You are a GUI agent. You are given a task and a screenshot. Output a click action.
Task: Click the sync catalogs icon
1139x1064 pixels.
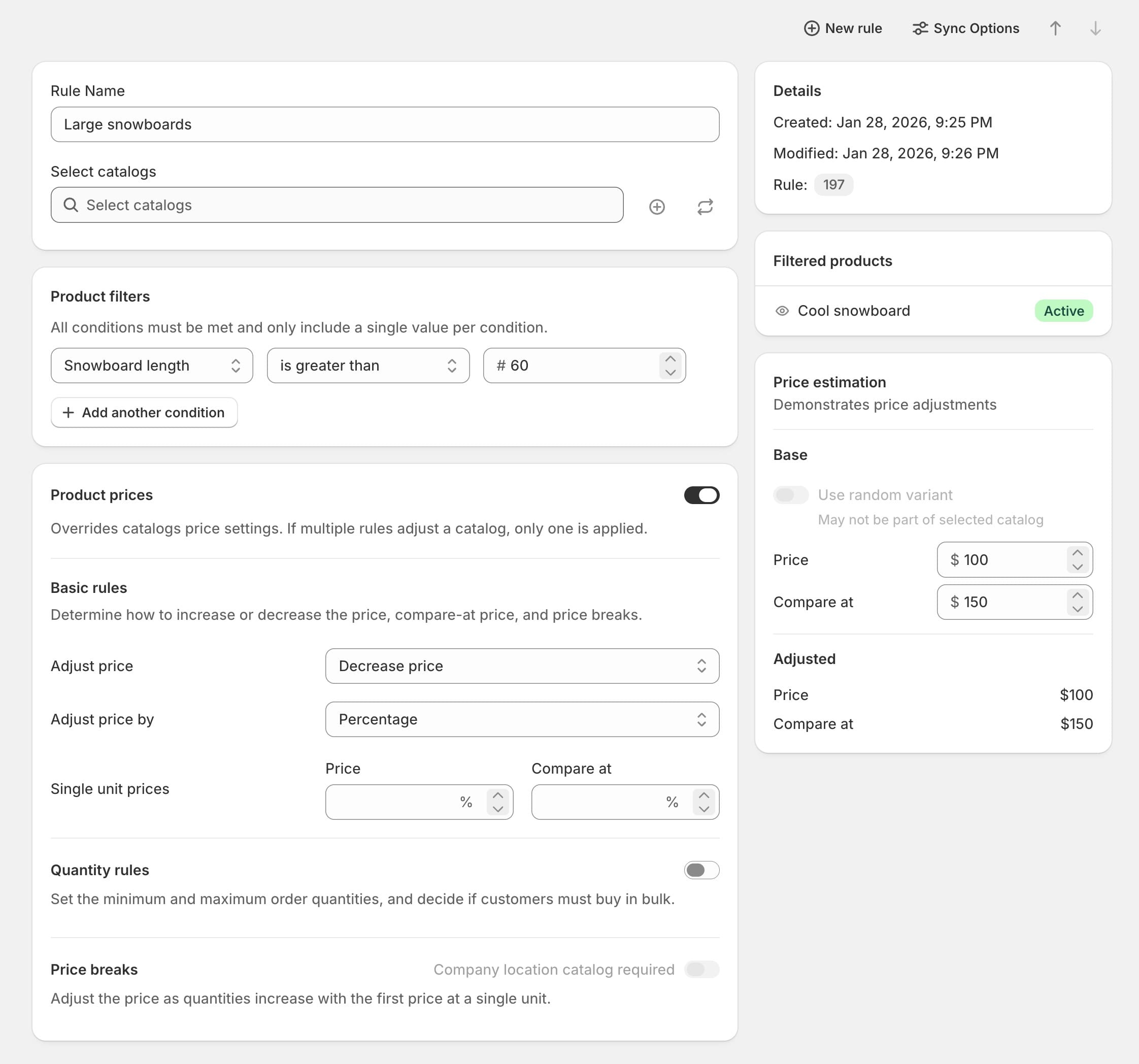click(x=704, y=207)
